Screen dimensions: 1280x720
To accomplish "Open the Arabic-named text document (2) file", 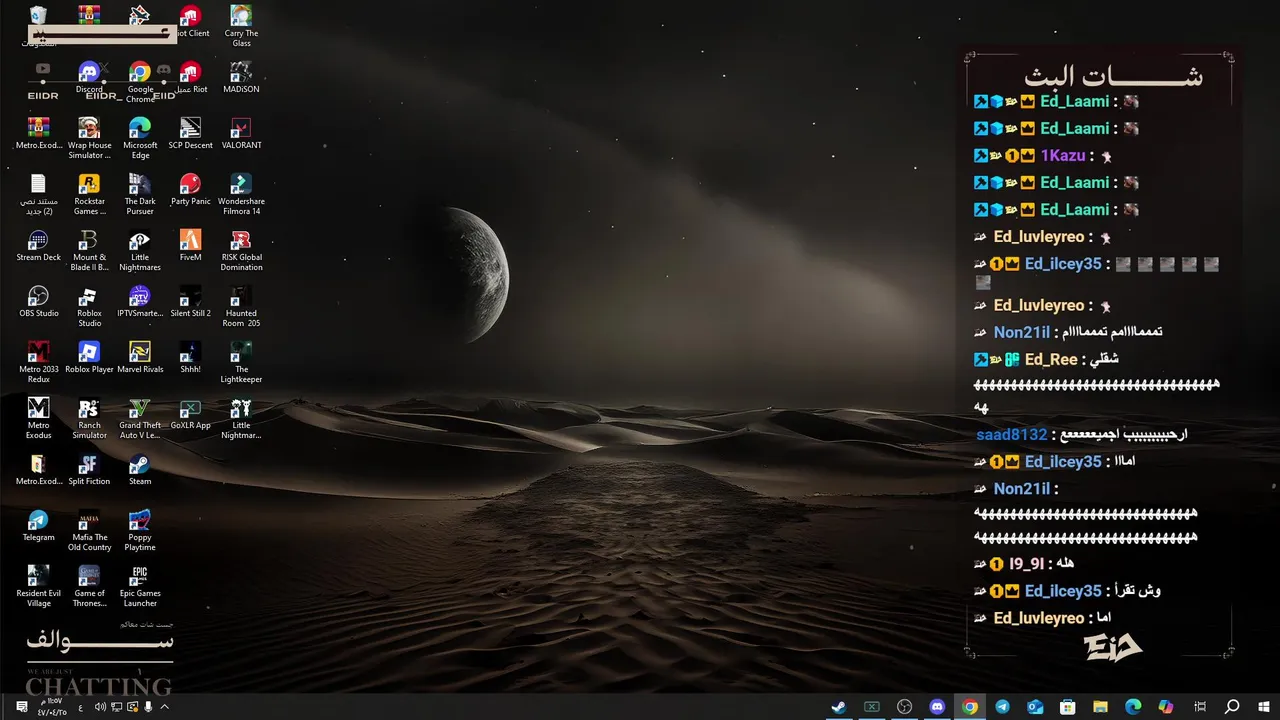I will coord(38,194).
